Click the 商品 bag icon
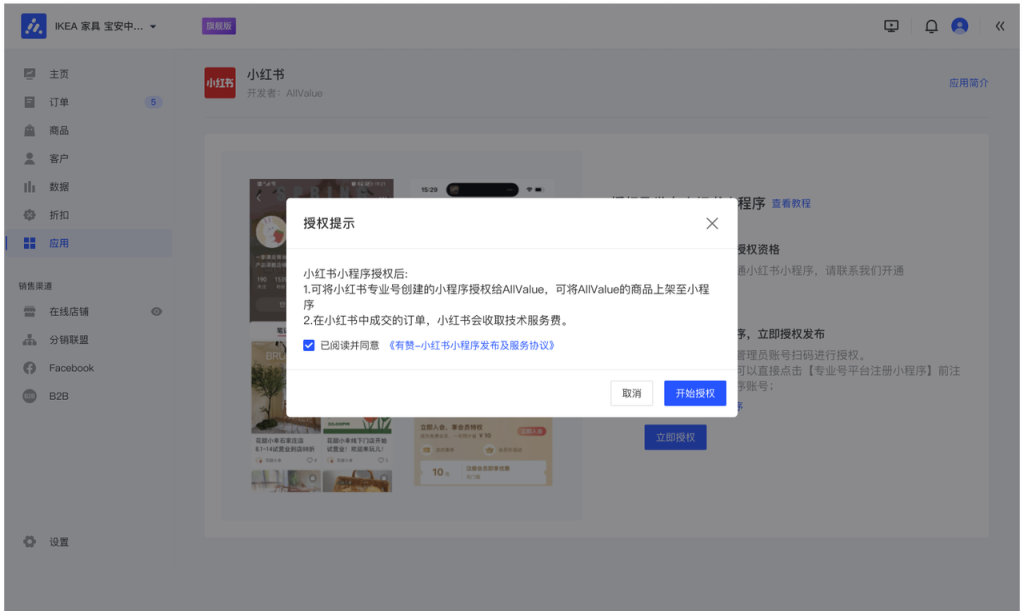Viewport: 1024px width, 611px height. coord(29,131)
